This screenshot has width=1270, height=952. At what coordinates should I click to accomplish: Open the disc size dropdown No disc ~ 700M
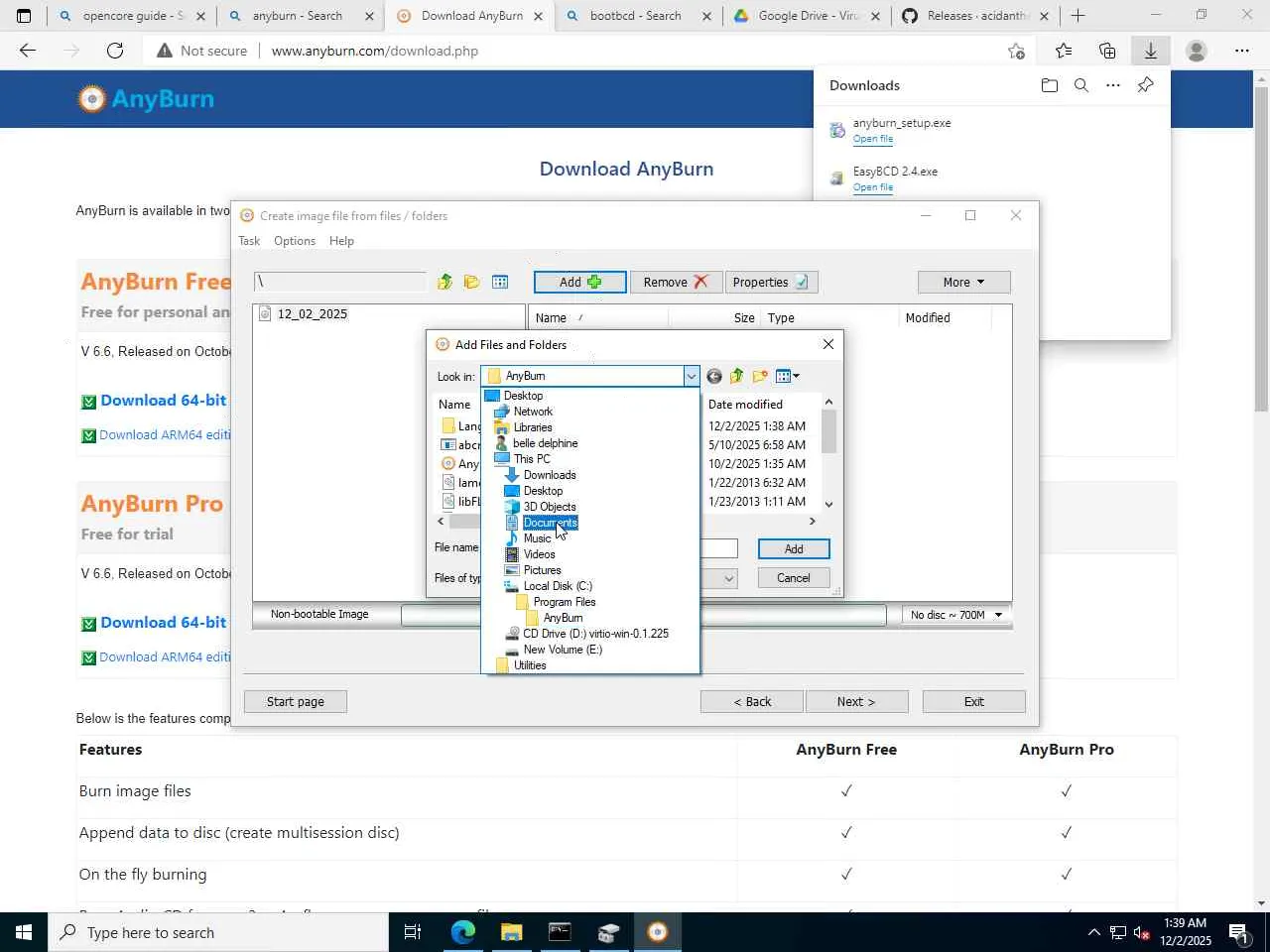(x=956, y=615)
